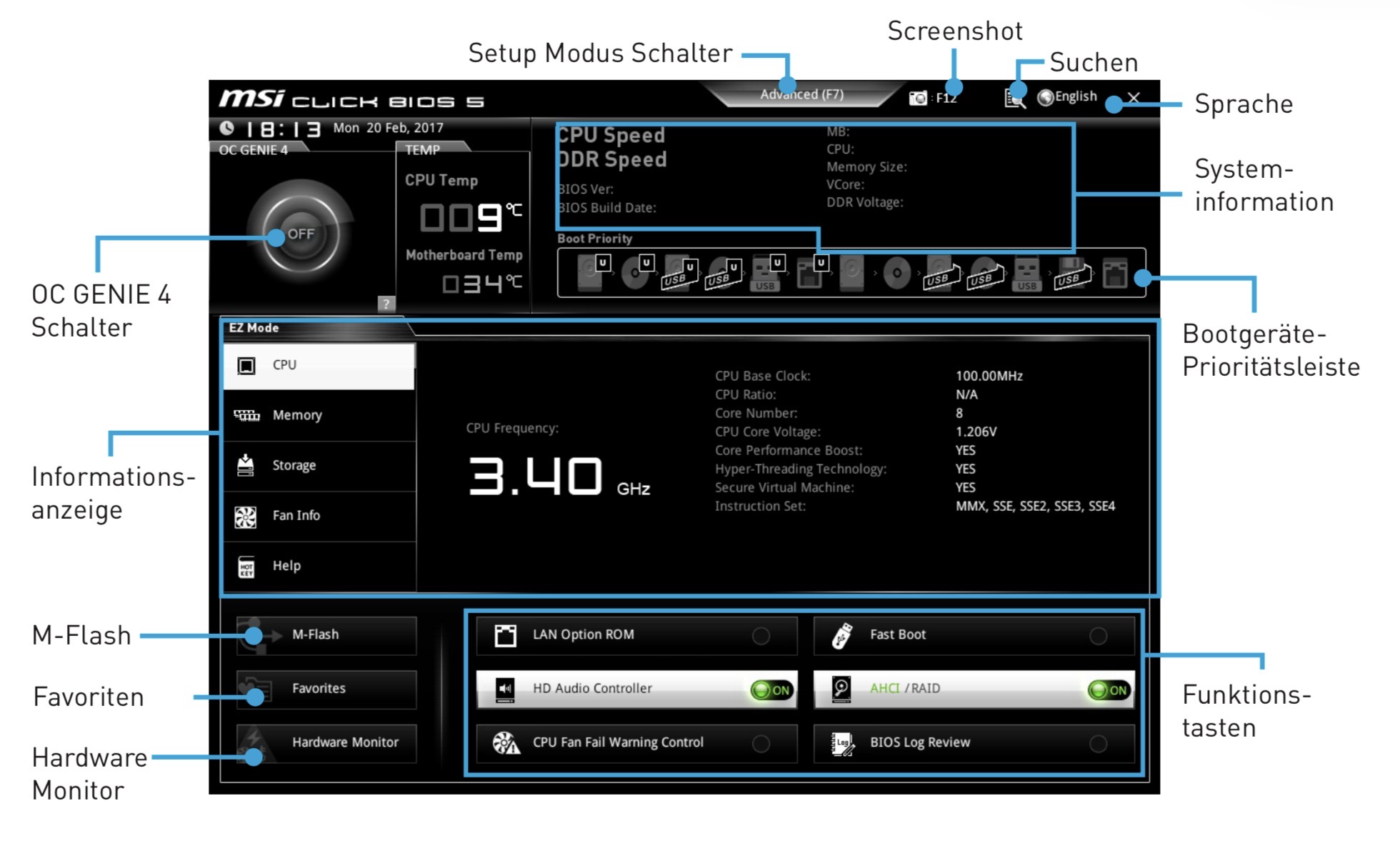Open the search magnifier icon

[1014, 98]
